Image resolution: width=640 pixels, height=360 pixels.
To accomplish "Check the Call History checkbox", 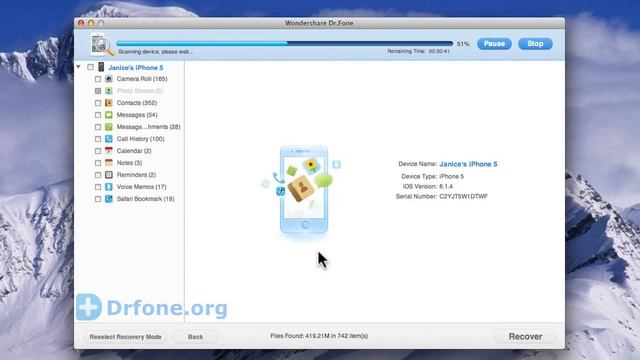I will (x=98, y=139).
